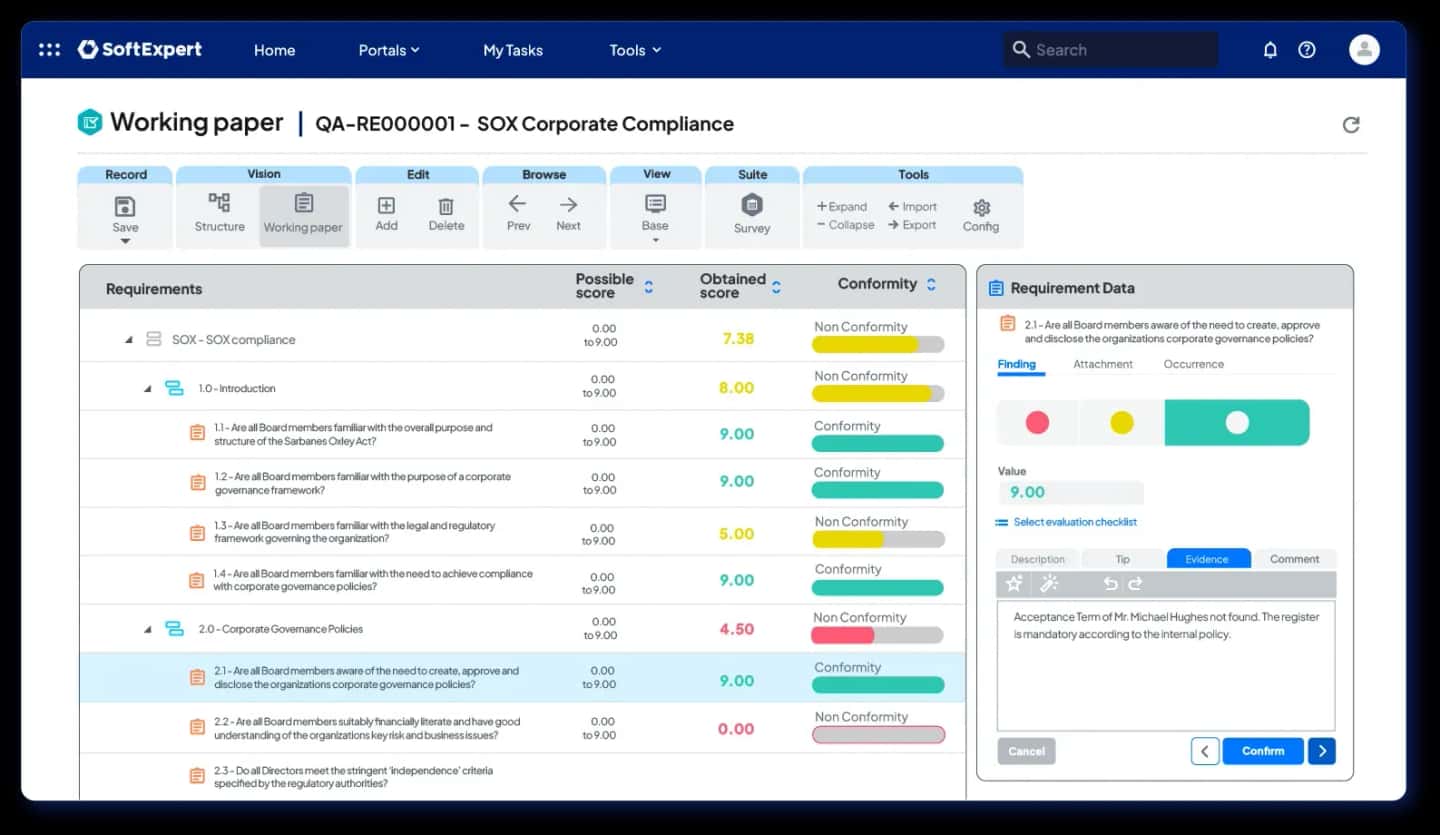Select the yellow finding option
Screen dimensions: 1440x835
(1122, 422)
